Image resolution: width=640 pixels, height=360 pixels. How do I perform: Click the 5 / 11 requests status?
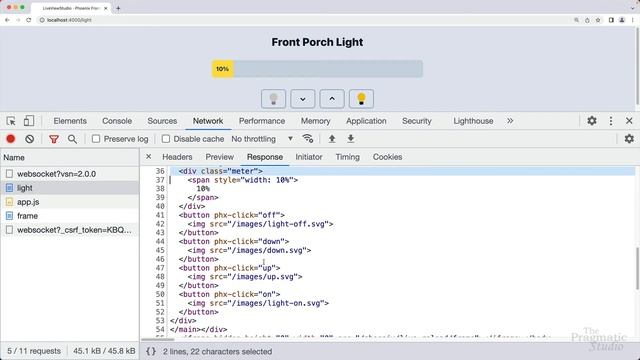coord(34,351)
